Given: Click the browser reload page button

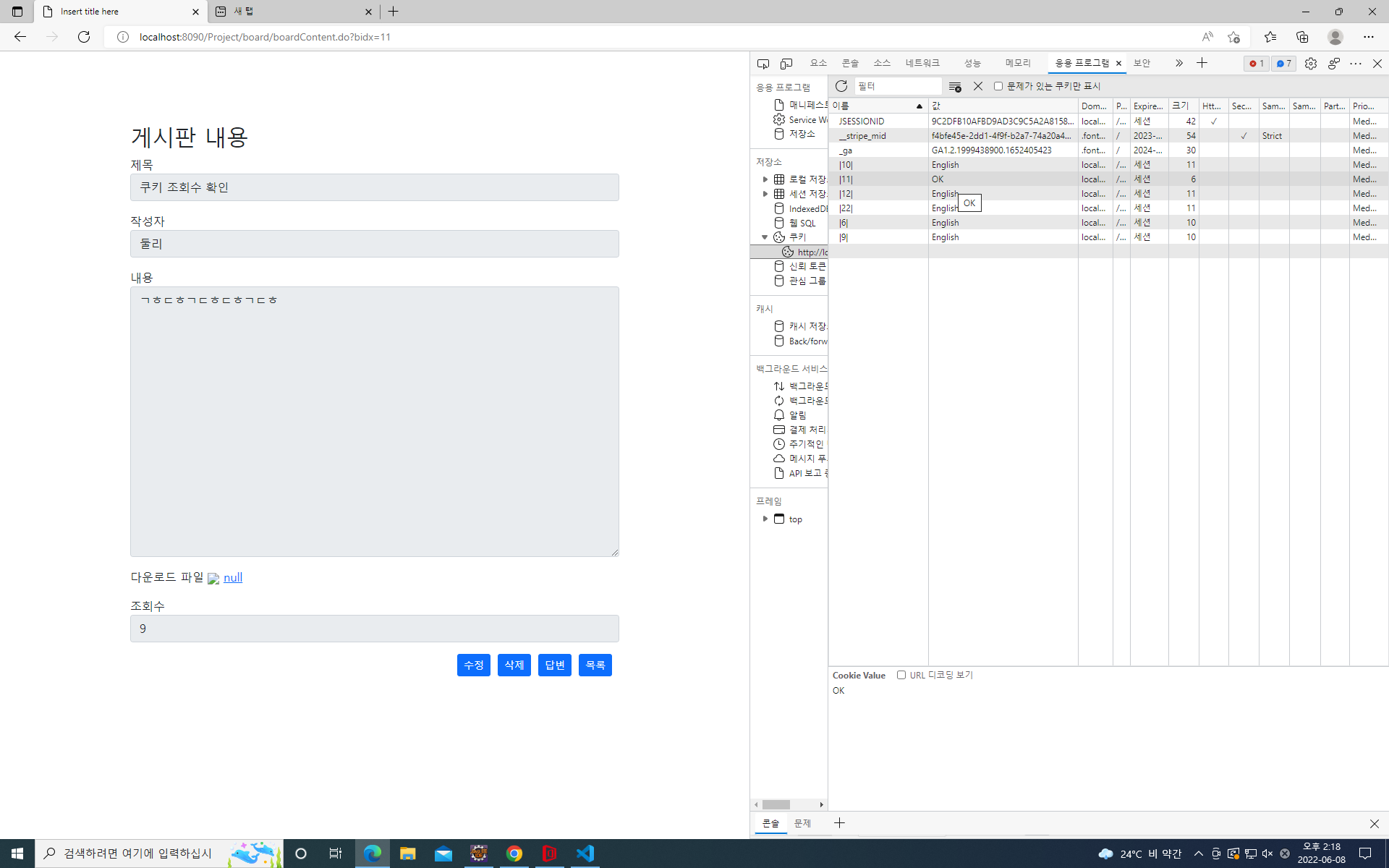Looking at the screenshot, I should pos(84,37).
